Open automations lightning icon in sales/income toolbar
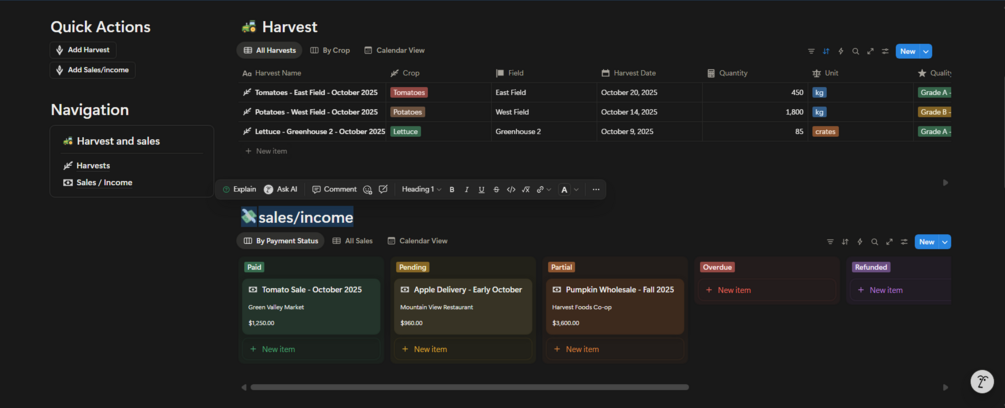Viewport: 1005px width, 408px height. pos(860,241)
